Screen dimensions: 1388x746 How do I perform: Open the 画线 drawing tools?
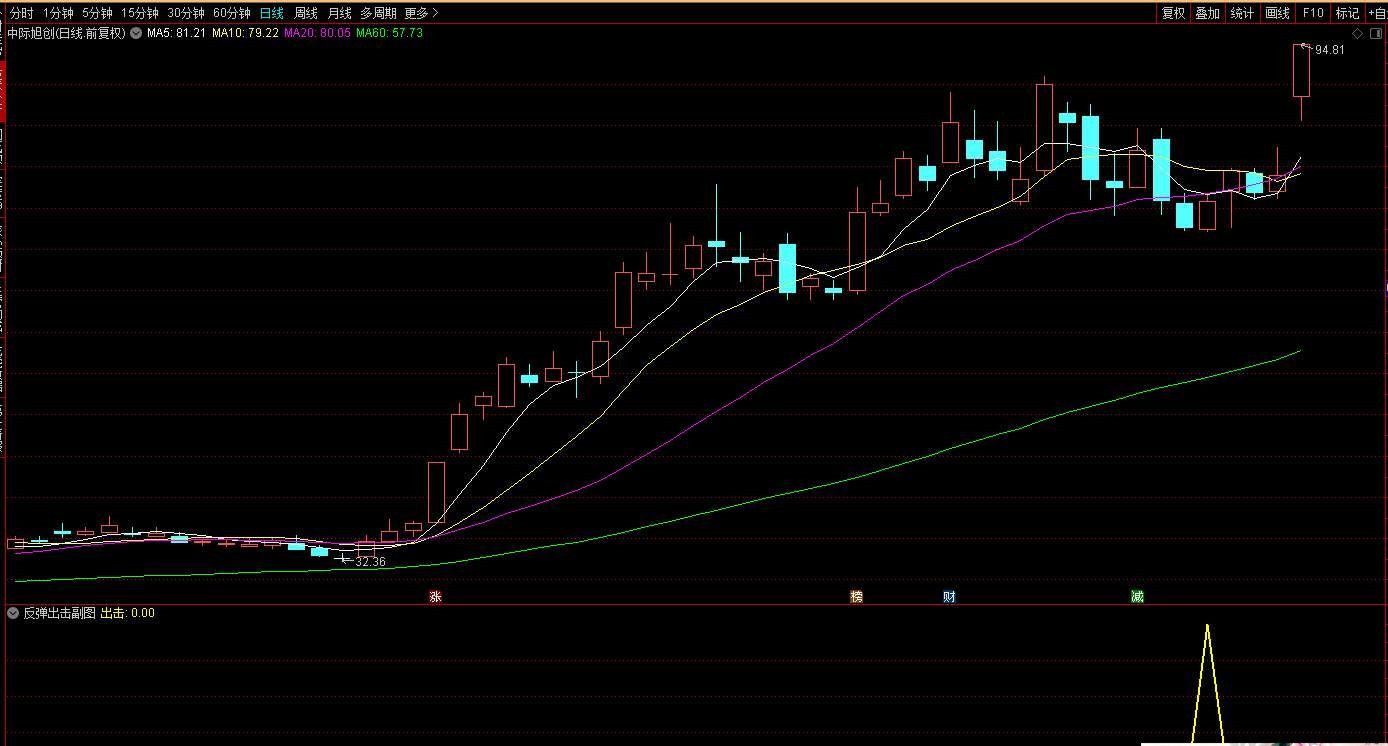click(1277, 13)
